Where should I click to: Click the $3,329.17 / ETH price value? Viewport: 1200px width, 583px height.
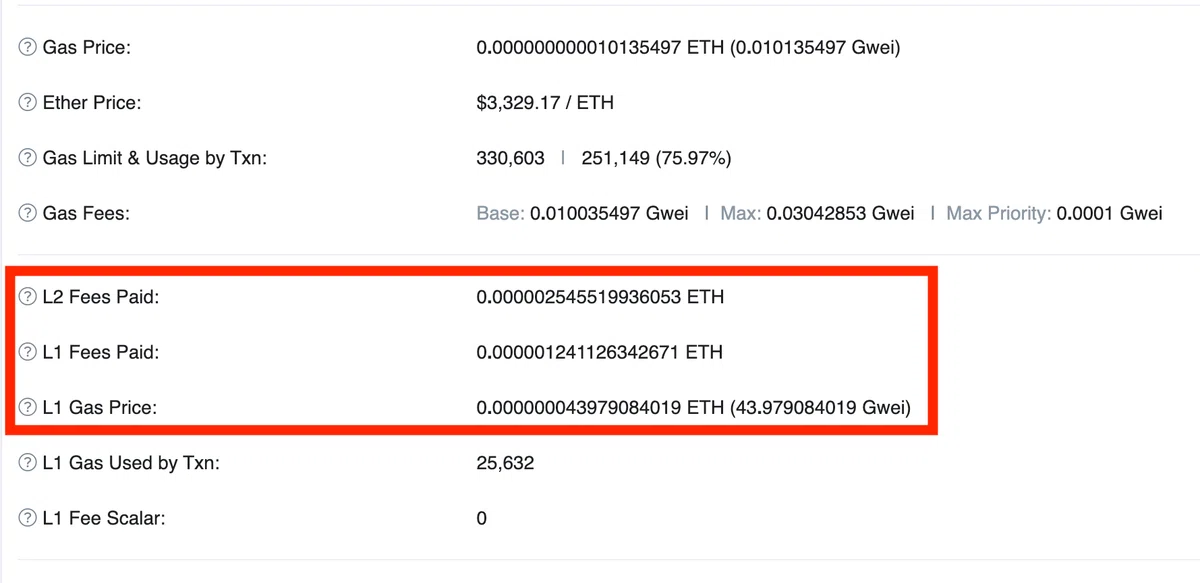(x=545, y=103)
